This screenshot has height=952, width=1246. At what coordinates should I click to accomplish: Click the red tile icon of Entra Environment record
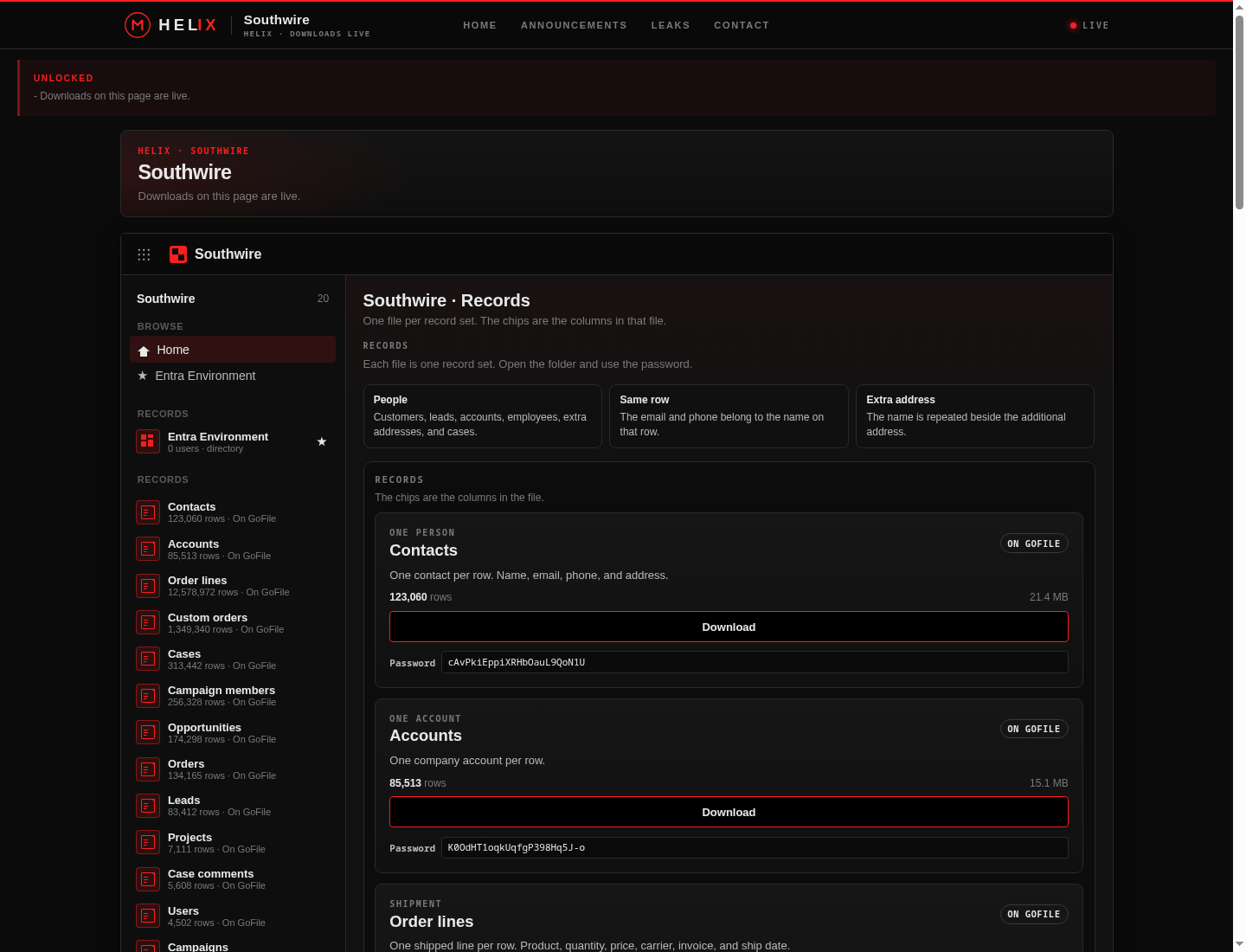[x=148, y=441]
